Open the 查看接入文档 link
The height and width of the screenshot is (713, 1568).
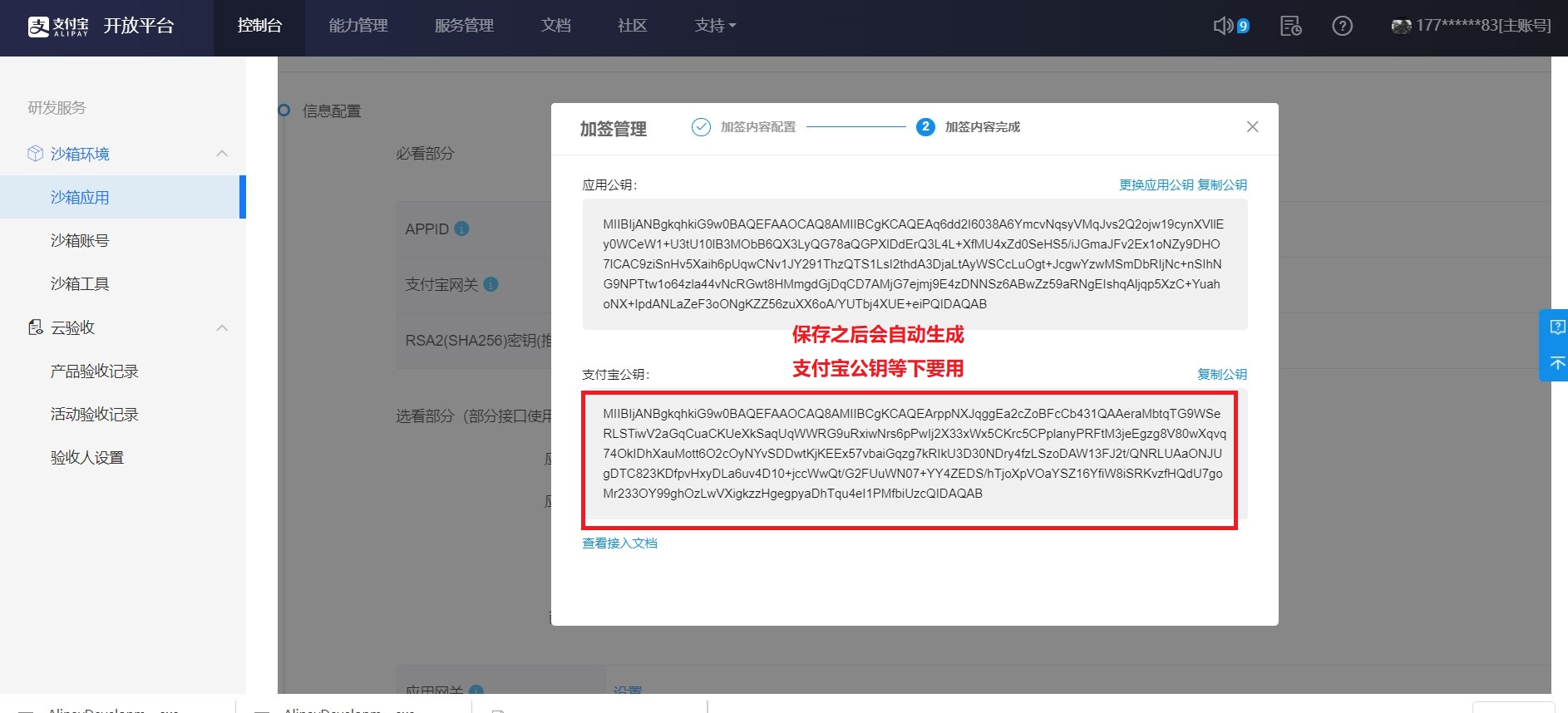tap(619, 543)
